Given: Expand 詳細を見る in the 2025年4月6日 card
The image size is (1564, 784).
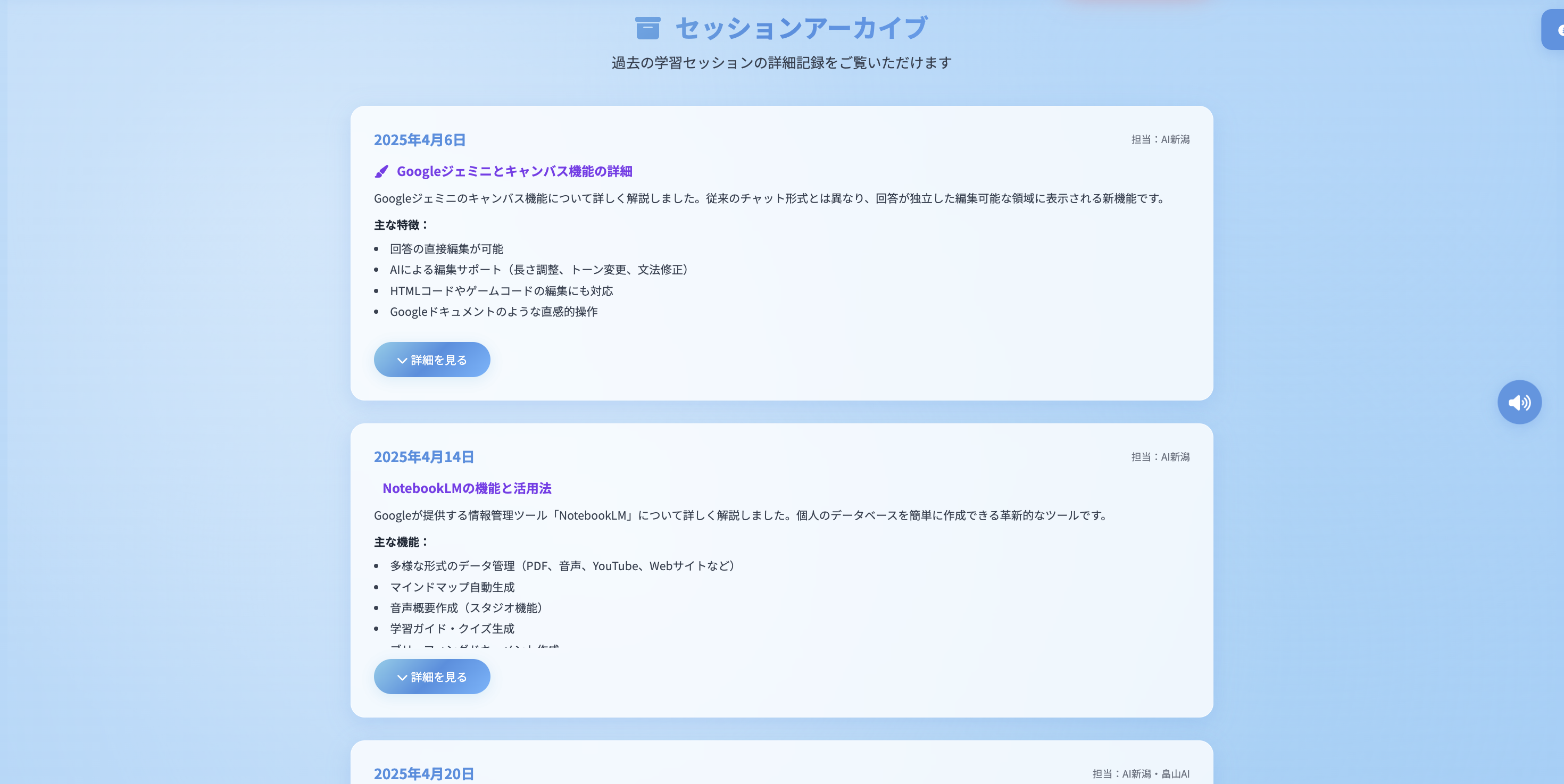Looking at the screenshot, I should click(x=431, y=360).
